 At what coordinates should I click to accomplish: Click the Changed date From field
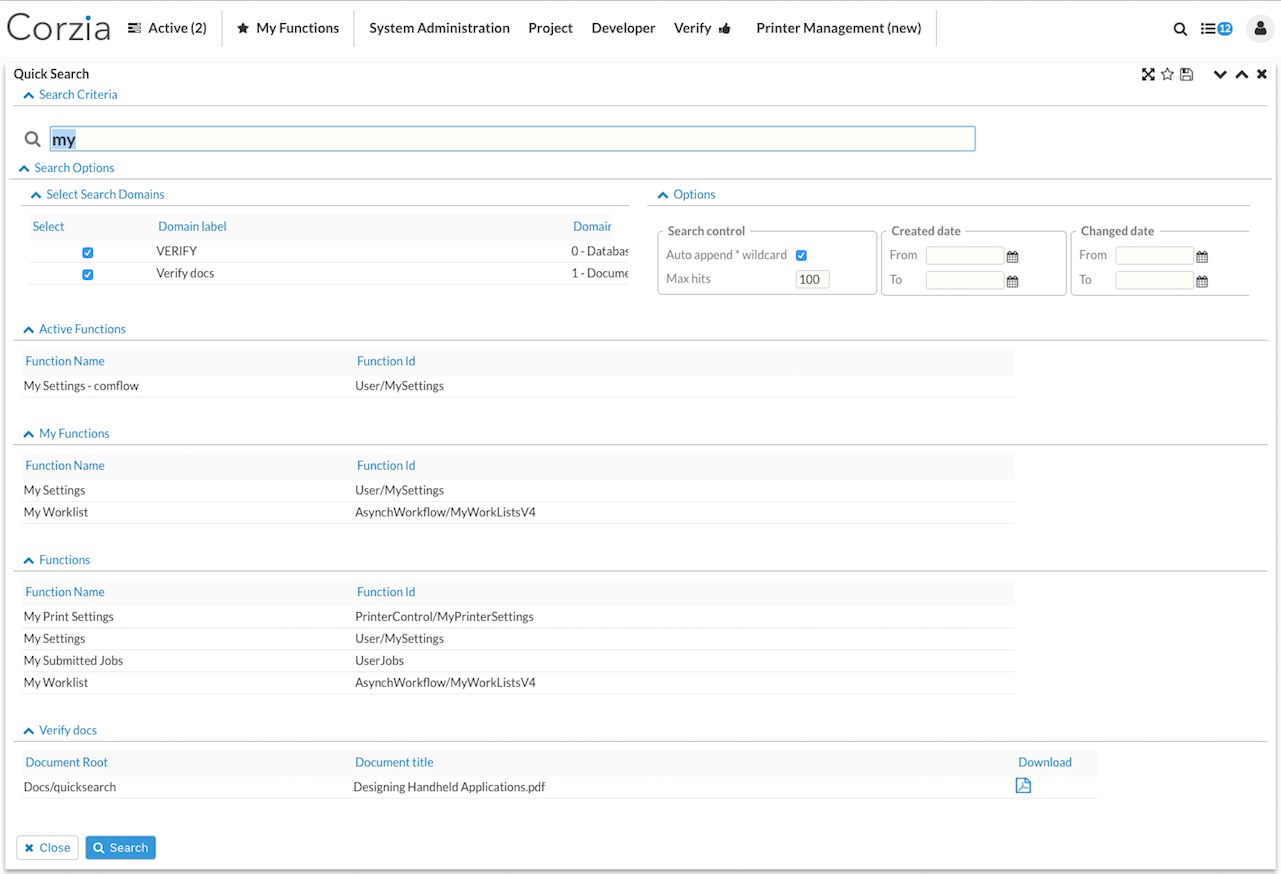point(1155,256)
